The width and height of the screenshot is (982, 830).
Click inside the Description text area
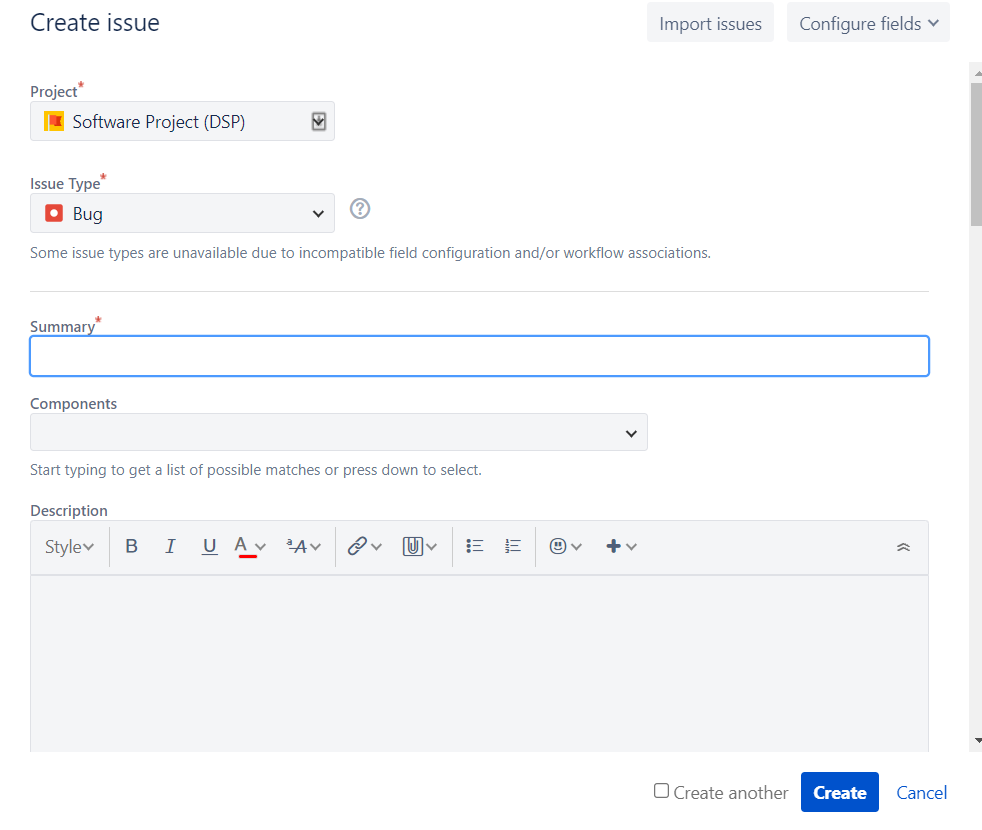(x=479, y=664)
